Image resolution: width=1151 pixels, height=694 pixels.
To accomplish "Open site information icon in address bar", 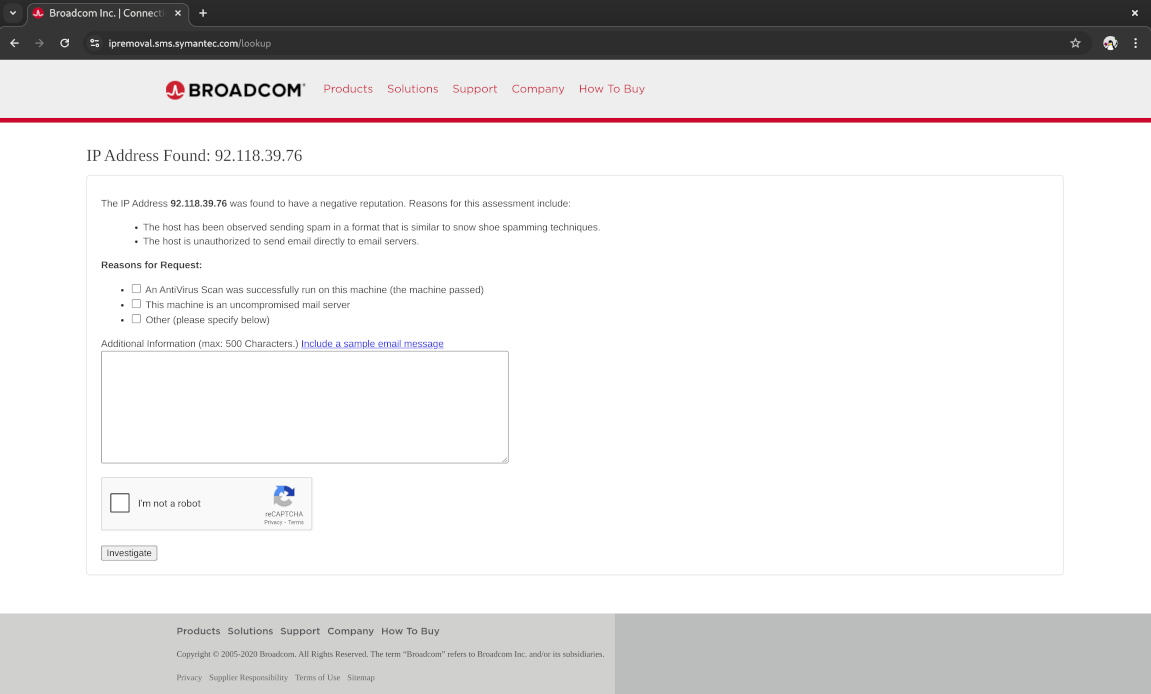I will click(95, 43).
